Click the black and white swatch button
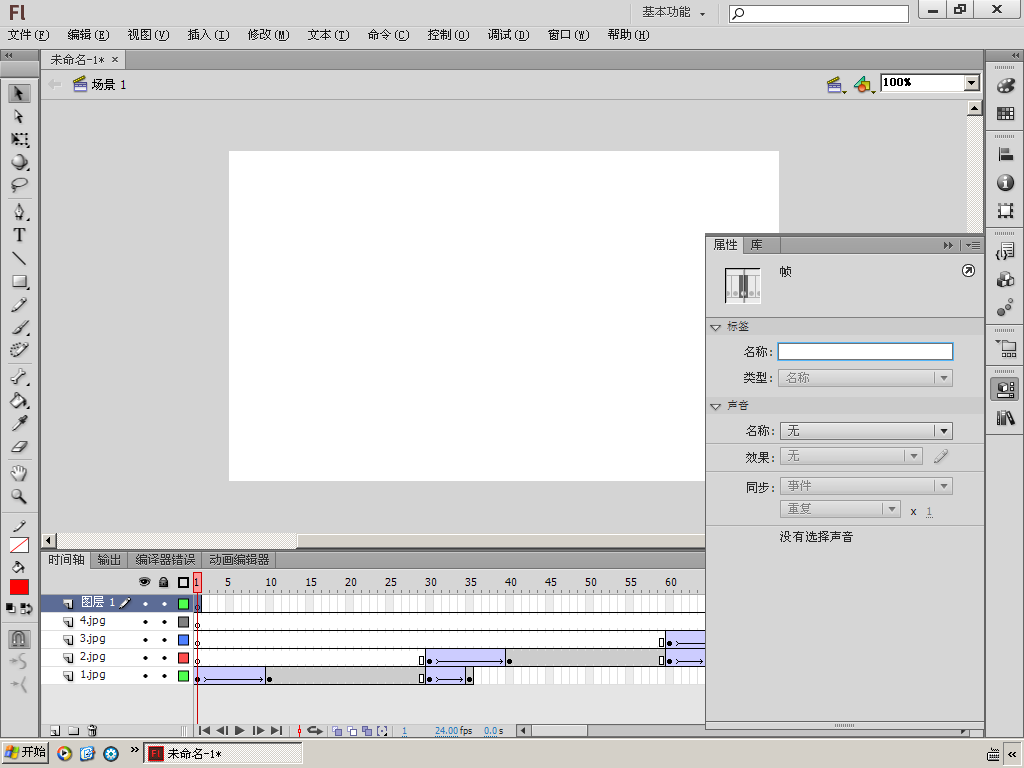 point(10,609)
